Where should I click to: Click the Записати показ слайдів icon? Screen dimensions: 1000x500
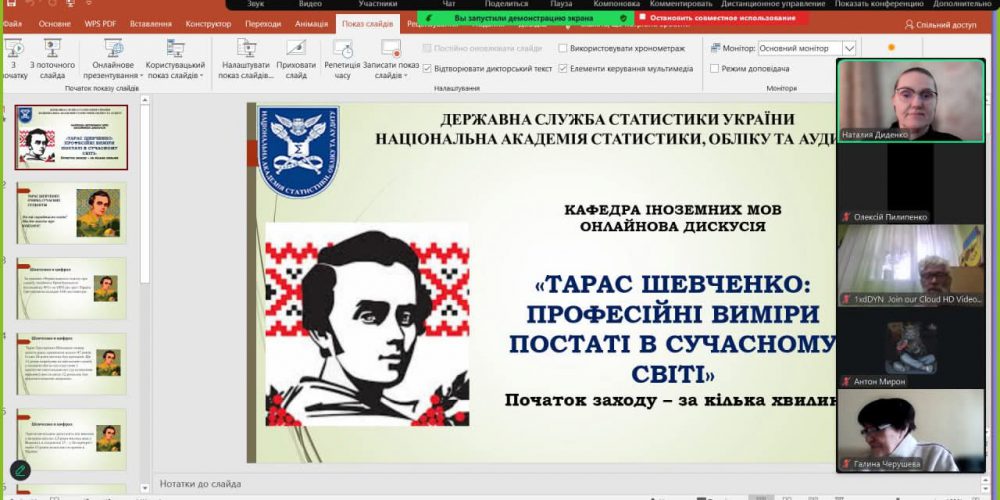[390, 48]
